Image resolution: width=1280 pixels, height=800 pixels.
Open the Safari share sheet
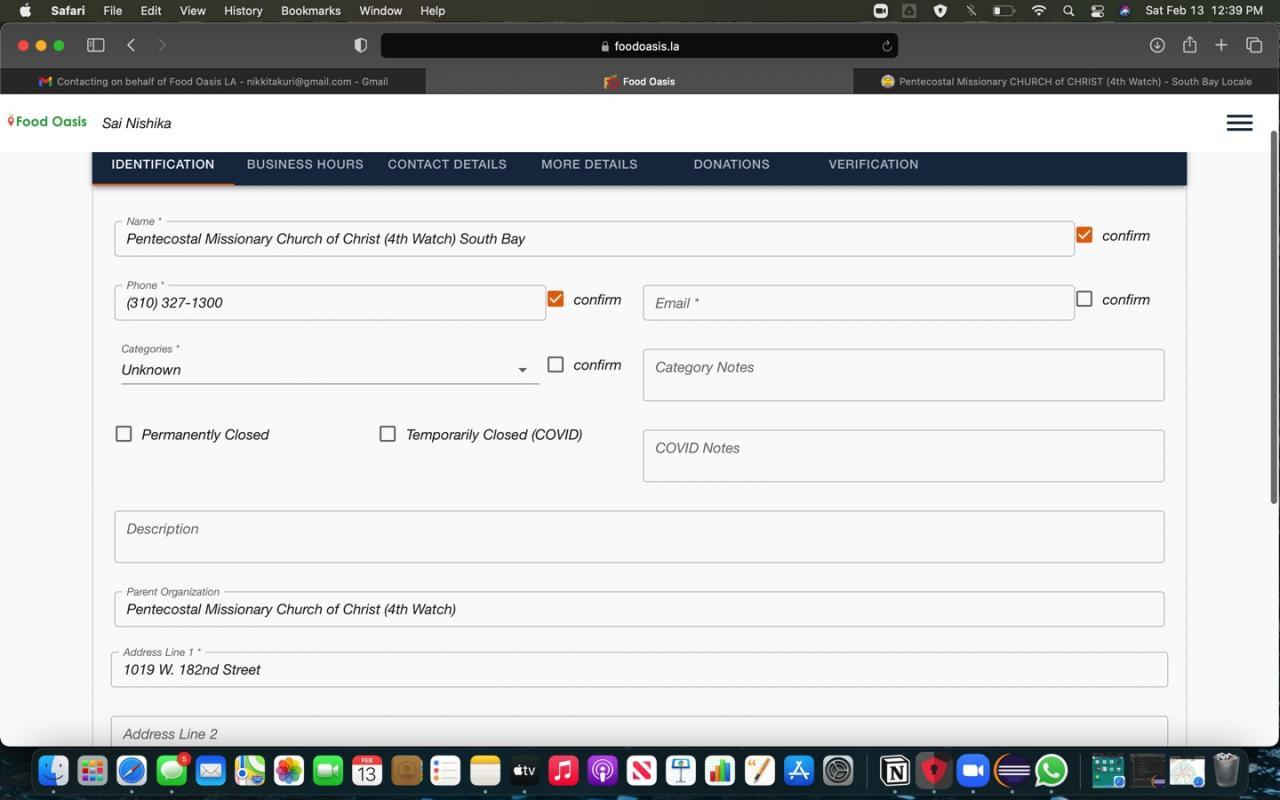(1189, 45)
